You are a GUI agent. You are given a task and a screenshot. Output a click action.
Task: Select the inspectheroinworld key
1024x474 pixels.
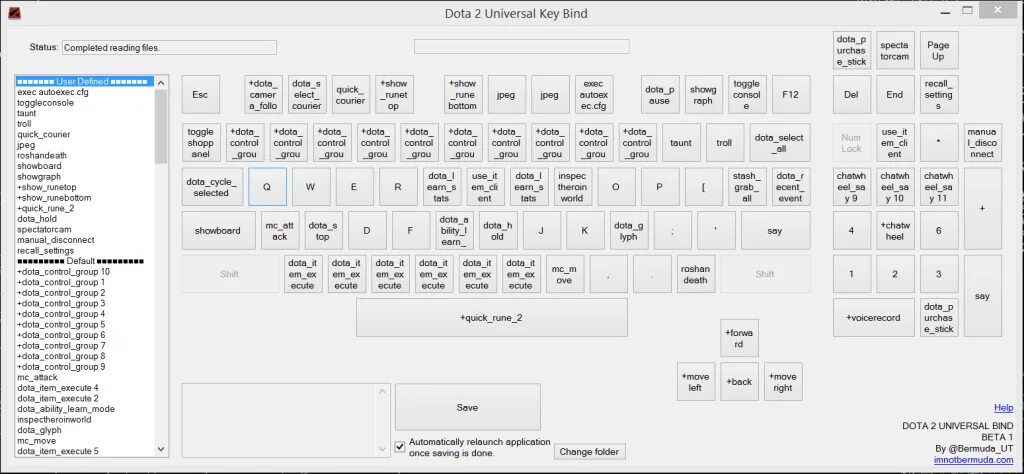tap(573, 187)
